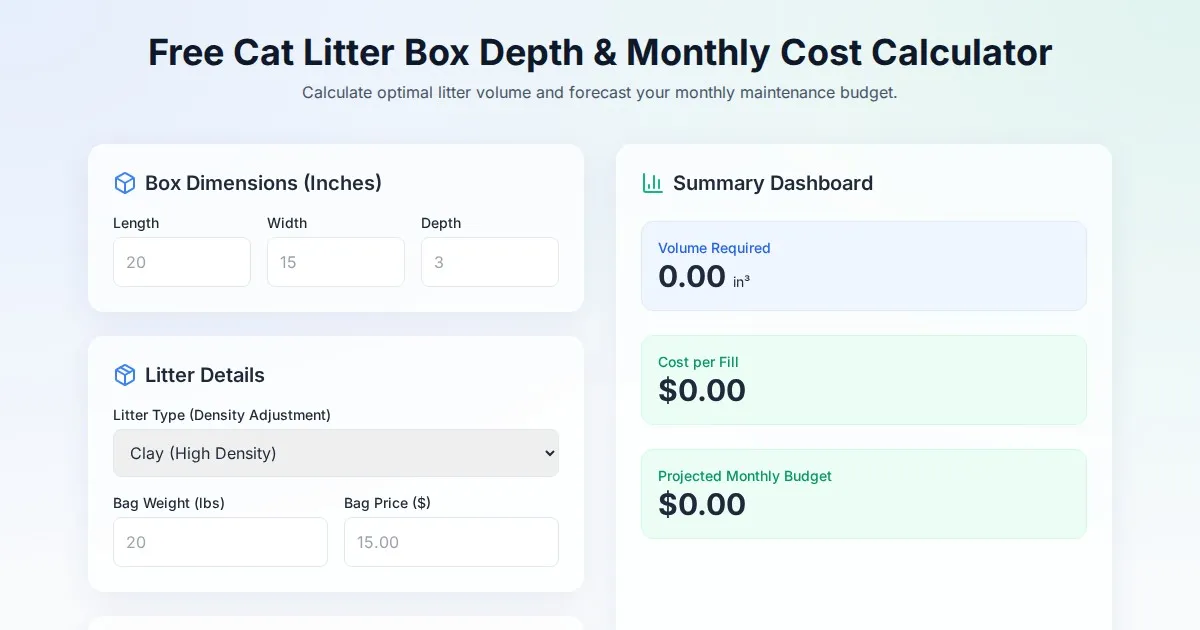Image resolution: width=1200 pixels, height=630 pixels.
Task: Click the subtitle text under the title
Action: tap(600, 93)
